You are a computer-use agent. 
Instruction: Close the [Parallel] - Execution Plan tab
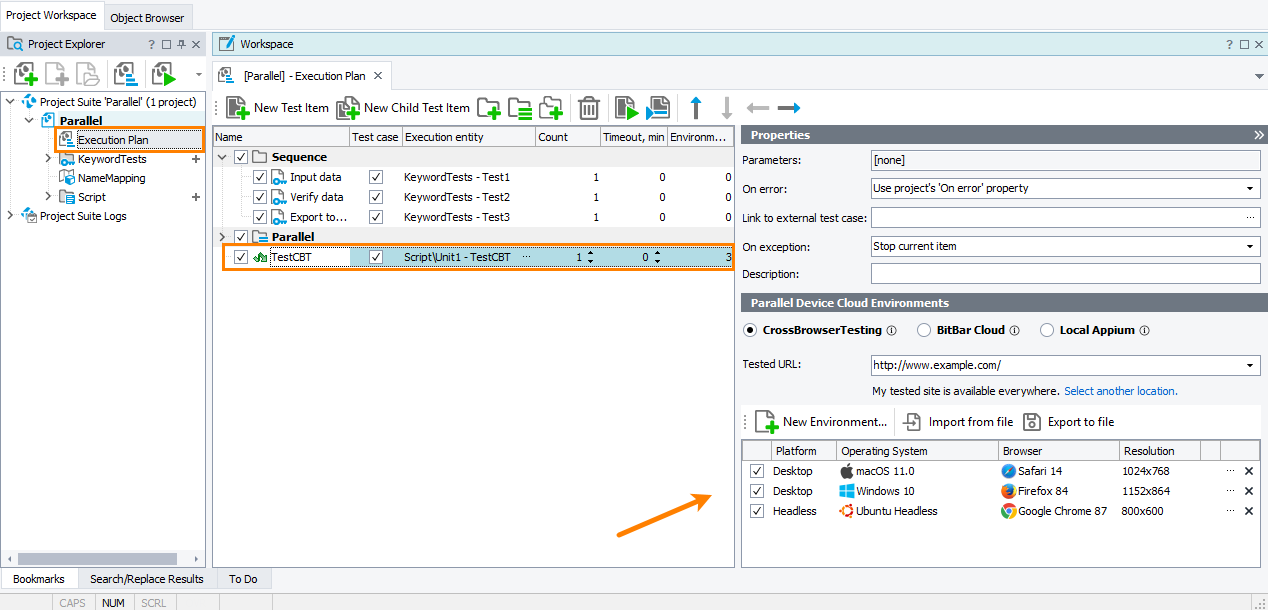tap(377, 75)
